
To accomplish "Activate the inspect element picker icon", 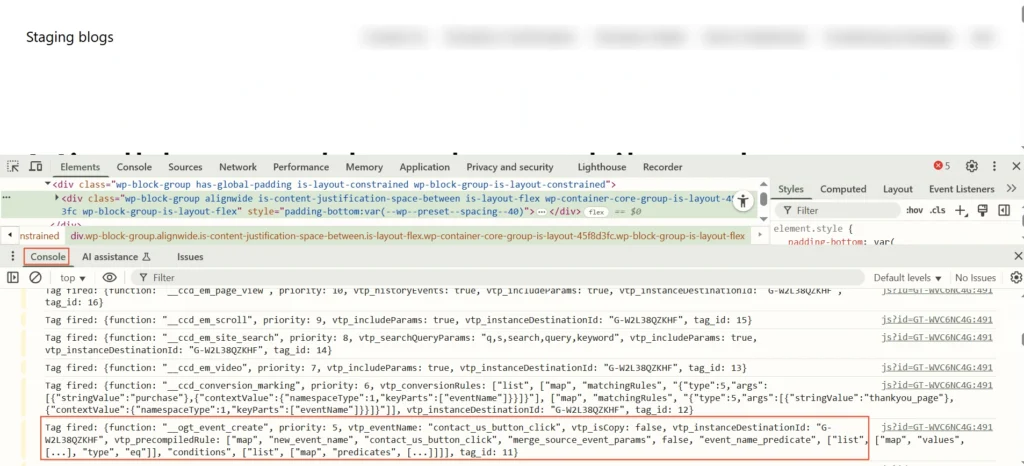I will click(13, 167).
